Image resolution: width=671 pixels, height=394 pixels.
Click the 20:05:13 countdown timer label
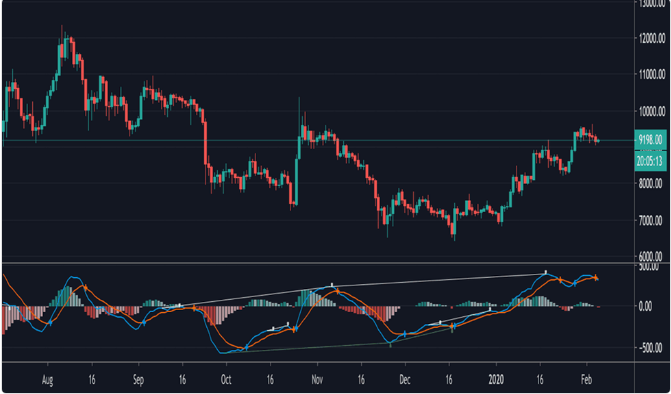[650, 161]
